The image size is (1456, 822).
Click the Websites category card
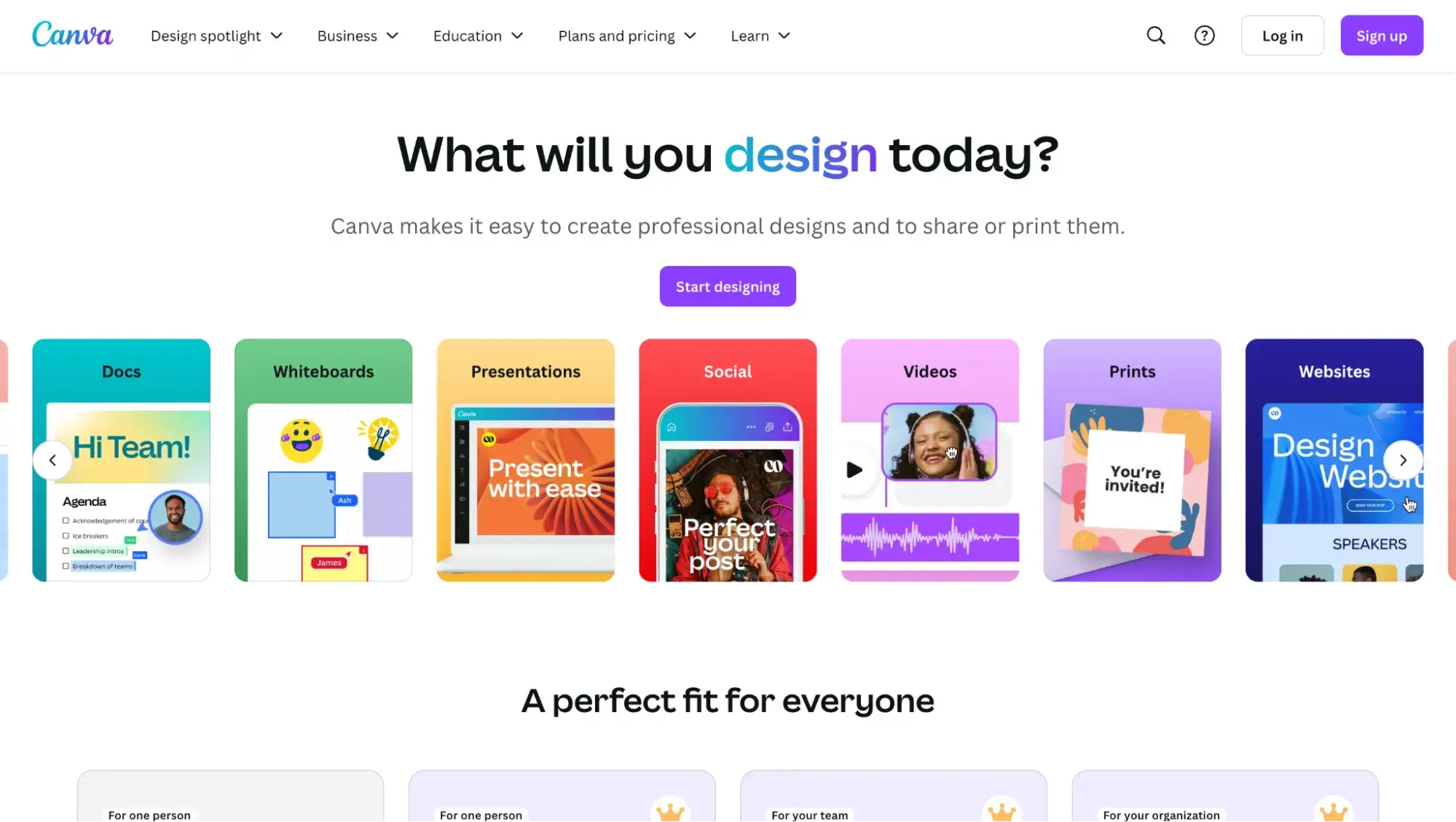pos(1334,459)
